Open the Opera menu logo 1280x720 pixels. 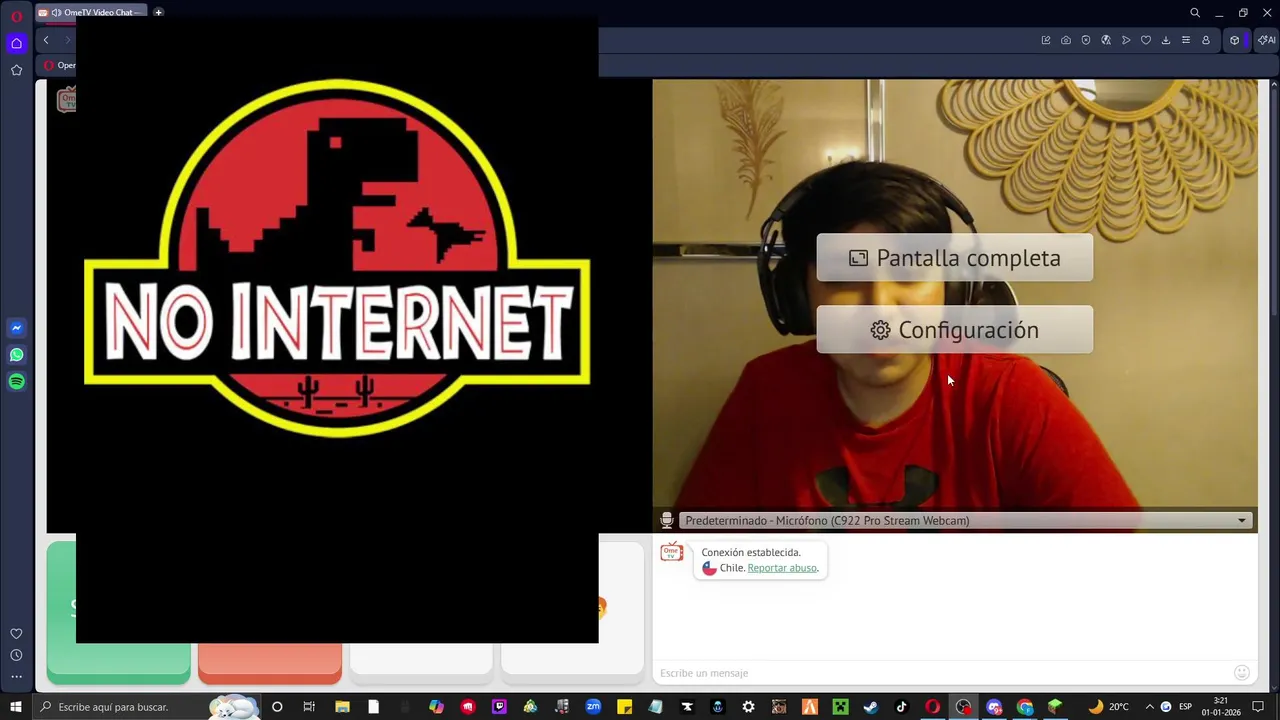point(16,15)
